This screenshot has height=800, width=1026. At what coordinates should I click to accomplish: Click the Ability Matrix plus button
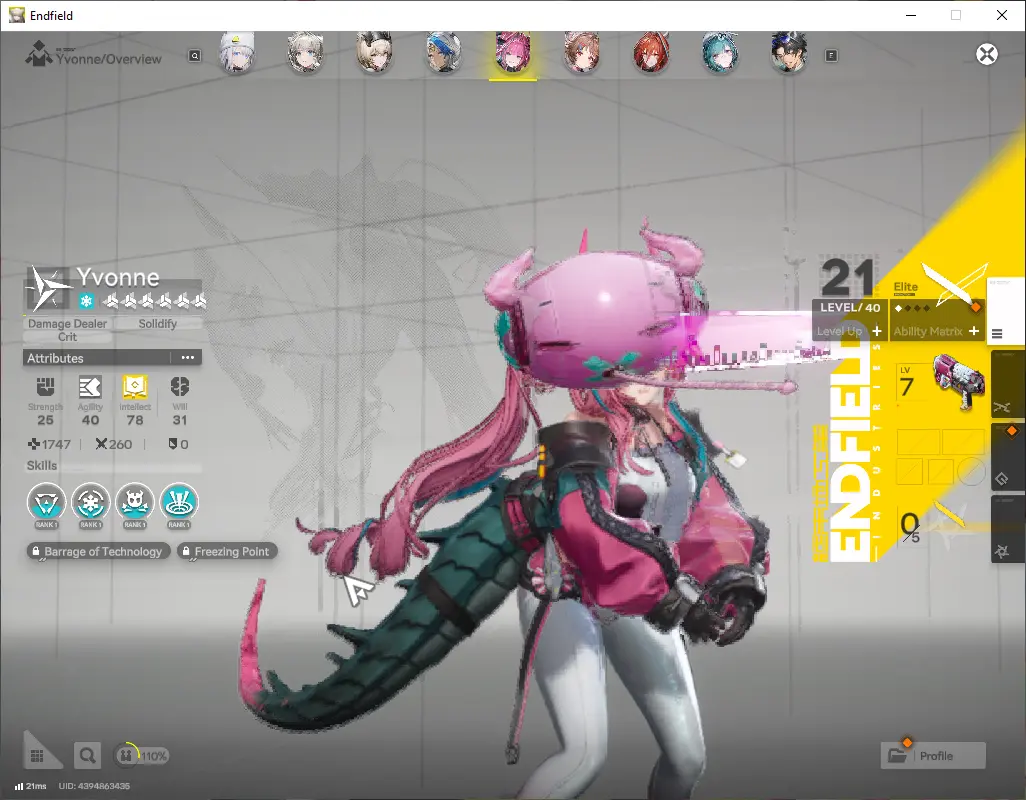click(974, 331)
